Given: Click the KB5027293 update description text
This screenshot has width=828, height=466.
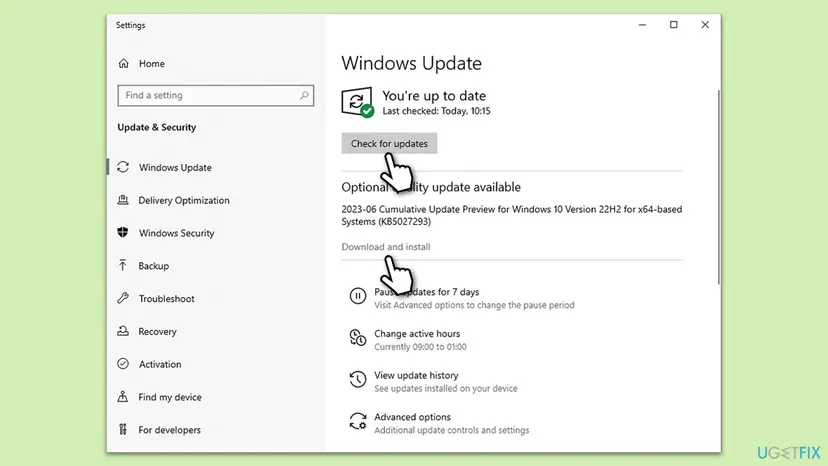Looking at the screenshot, I should pyautogui.click(x=512, y=215).
